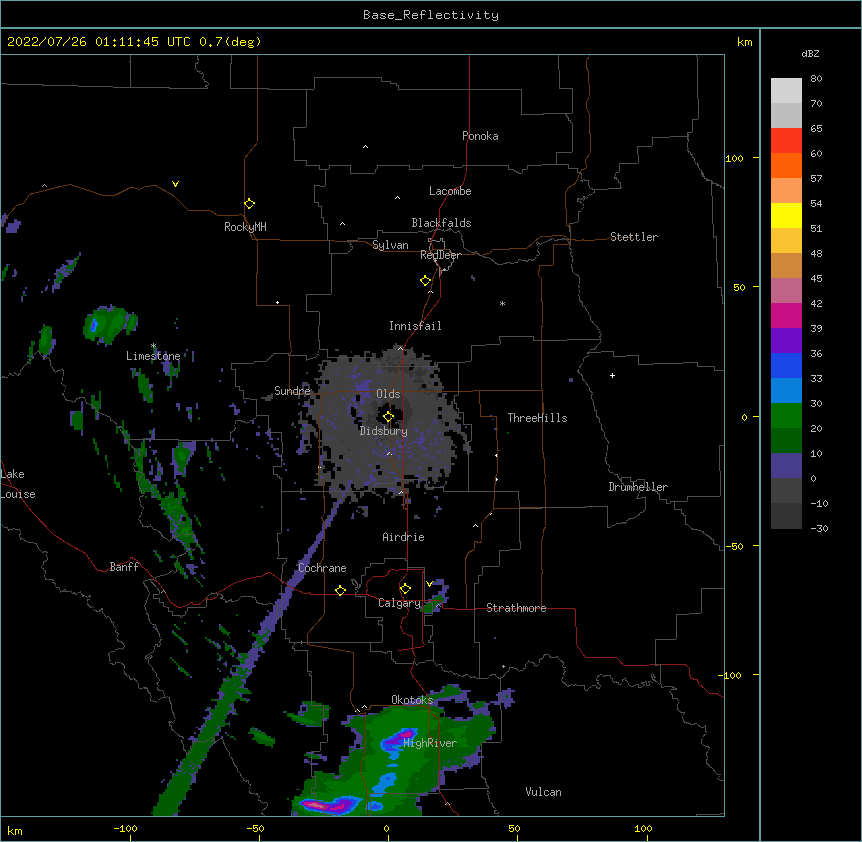Click the Cochrane town label
862x842 pixels.
322,568
